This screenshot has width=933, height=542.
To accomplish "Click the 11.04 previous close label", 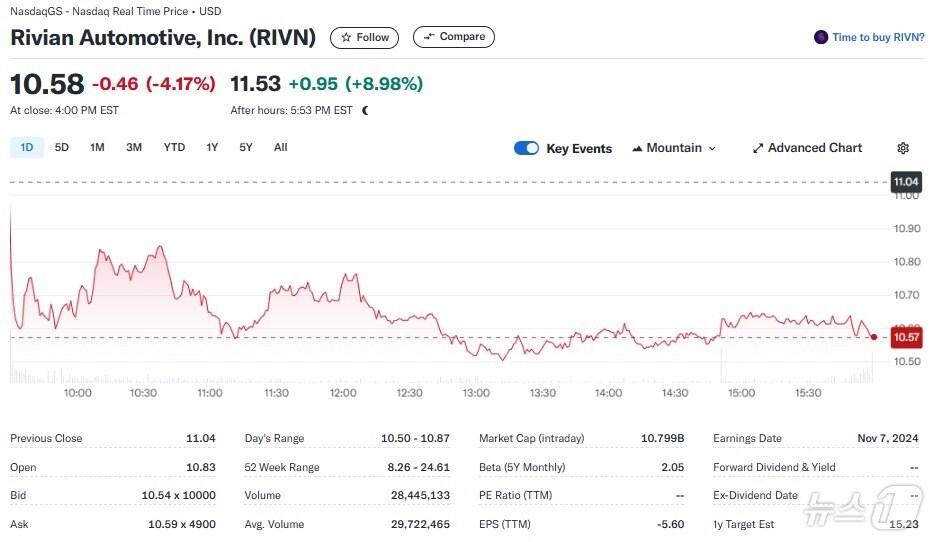I will click(904, 181).
